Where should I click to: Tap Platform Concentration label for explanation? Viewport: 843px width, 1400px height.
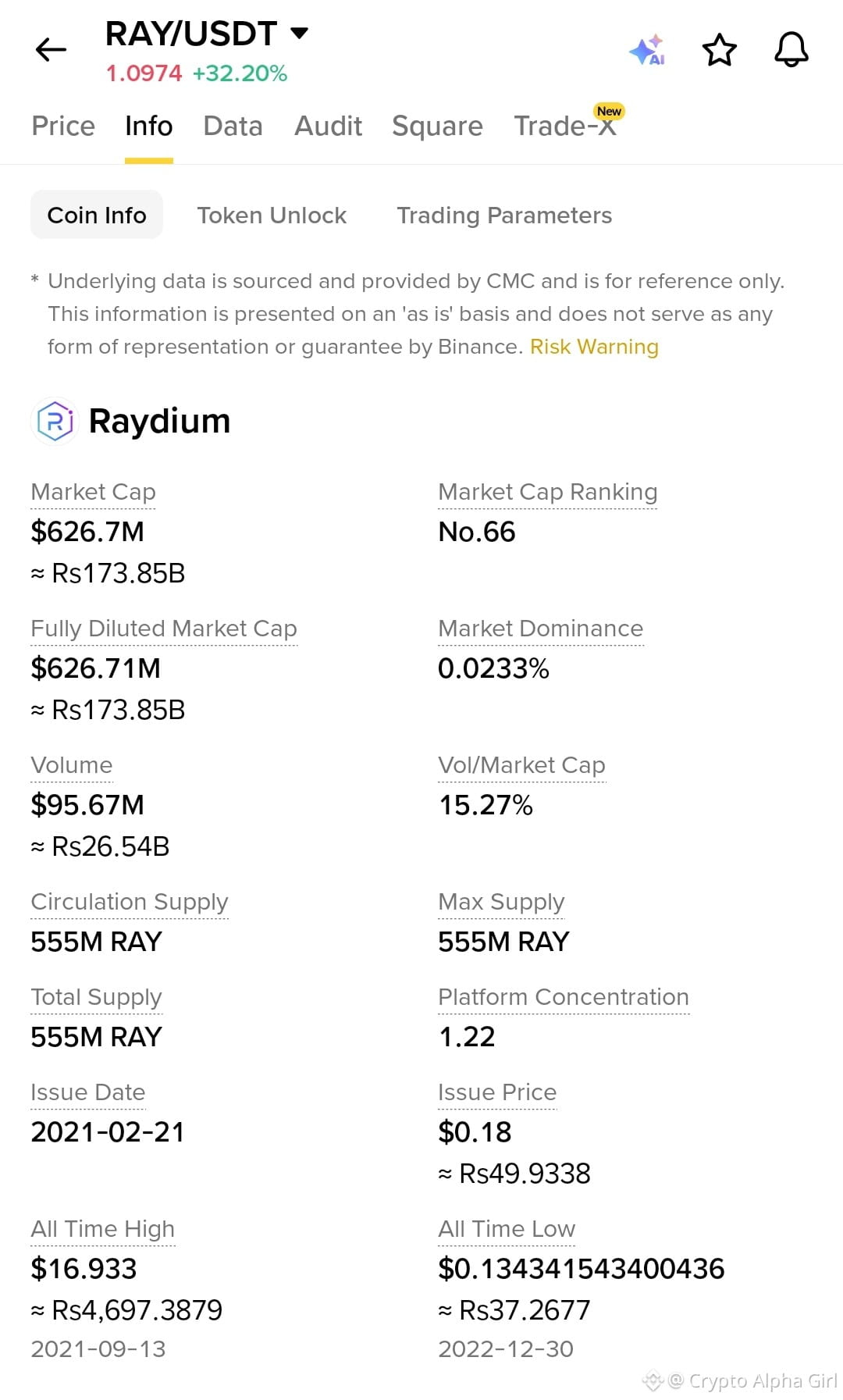point(563,997)
